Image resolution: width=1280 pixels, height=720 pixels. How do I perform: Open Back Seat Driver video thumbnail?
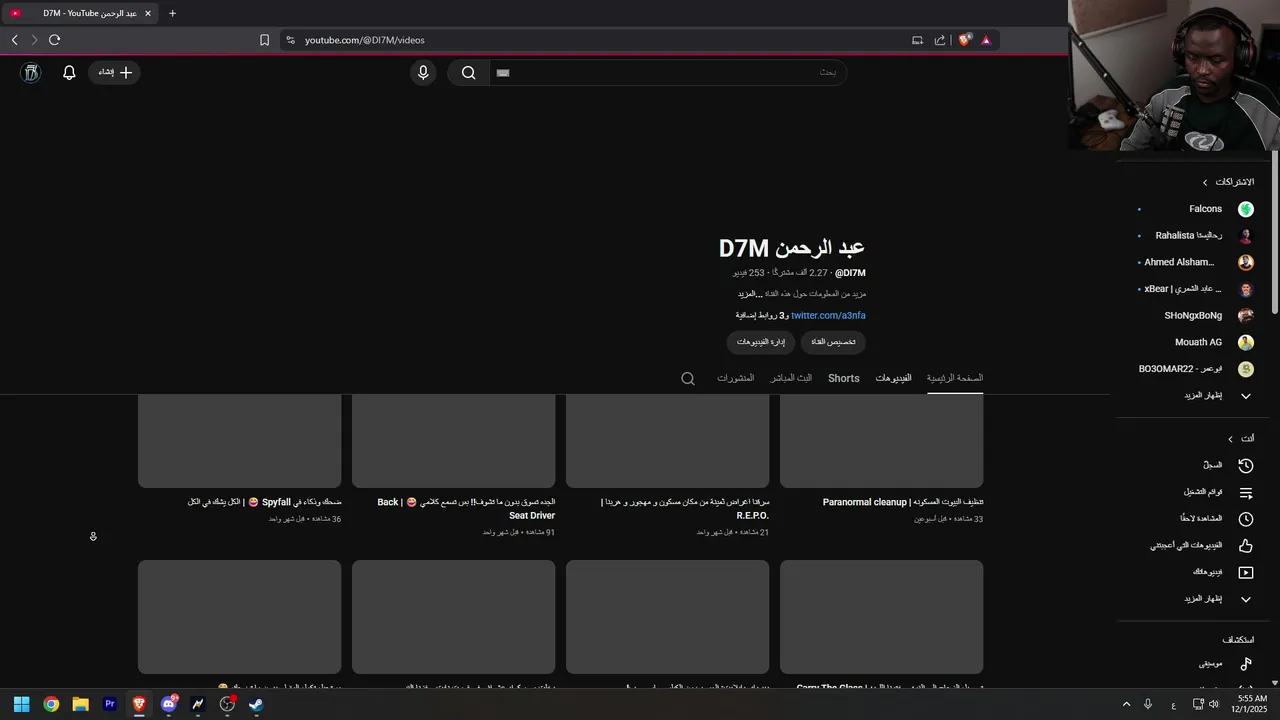[454, 441]
